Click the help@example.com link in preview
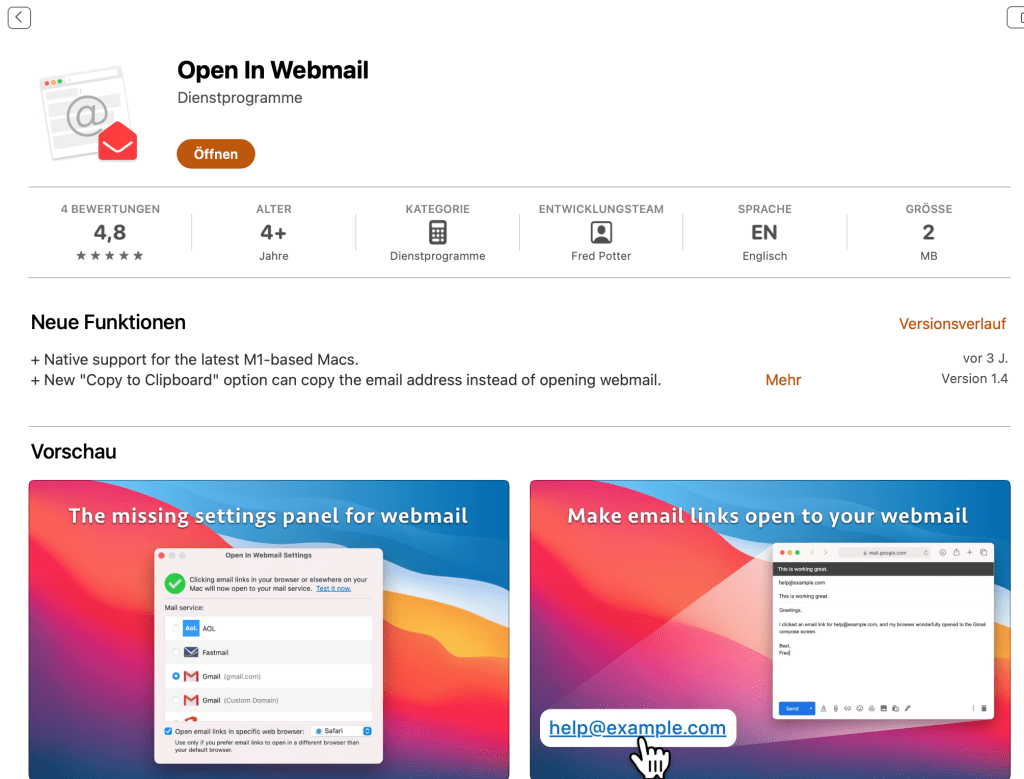 [x=637, y=727]
